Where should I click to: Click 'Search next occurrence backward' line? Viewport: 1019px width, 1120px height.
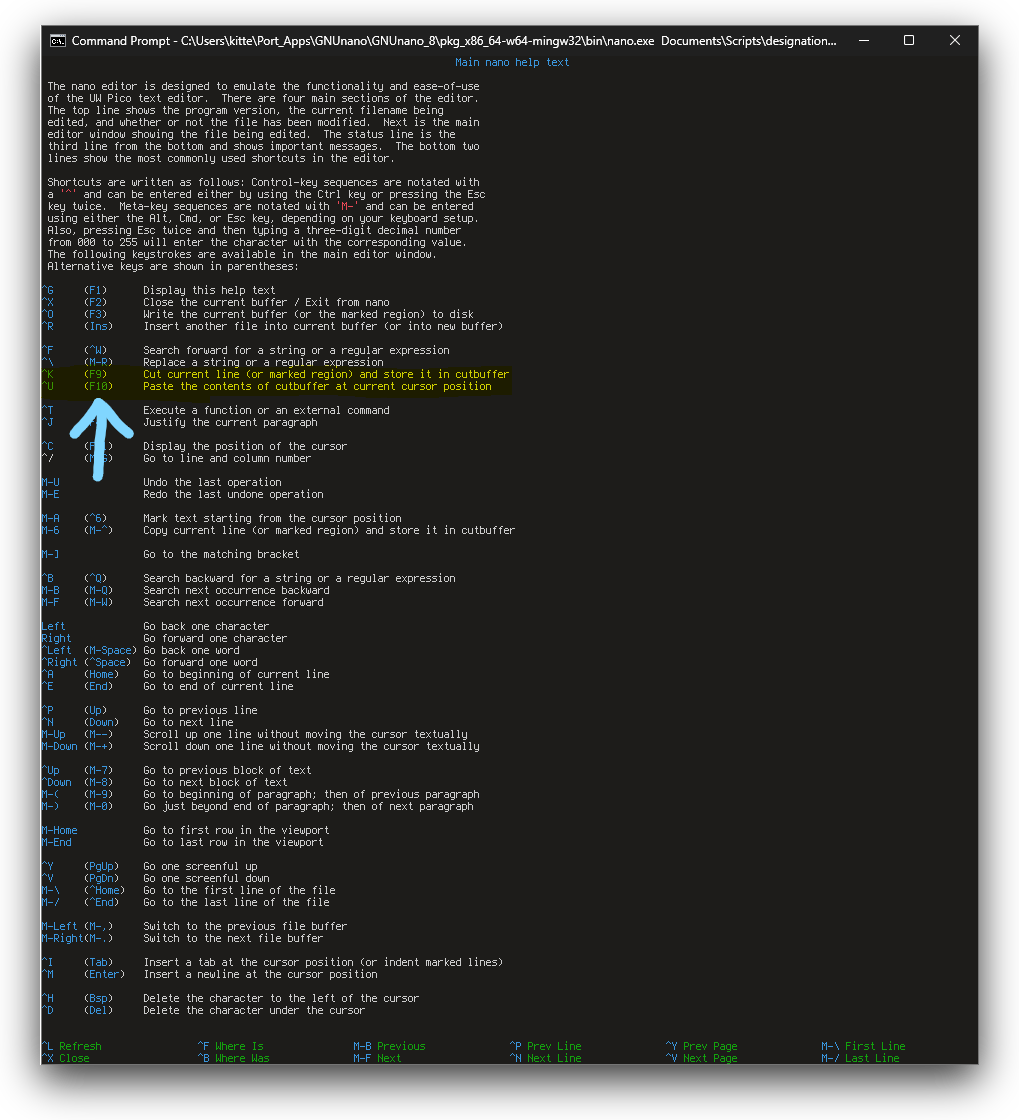[236, 591]
